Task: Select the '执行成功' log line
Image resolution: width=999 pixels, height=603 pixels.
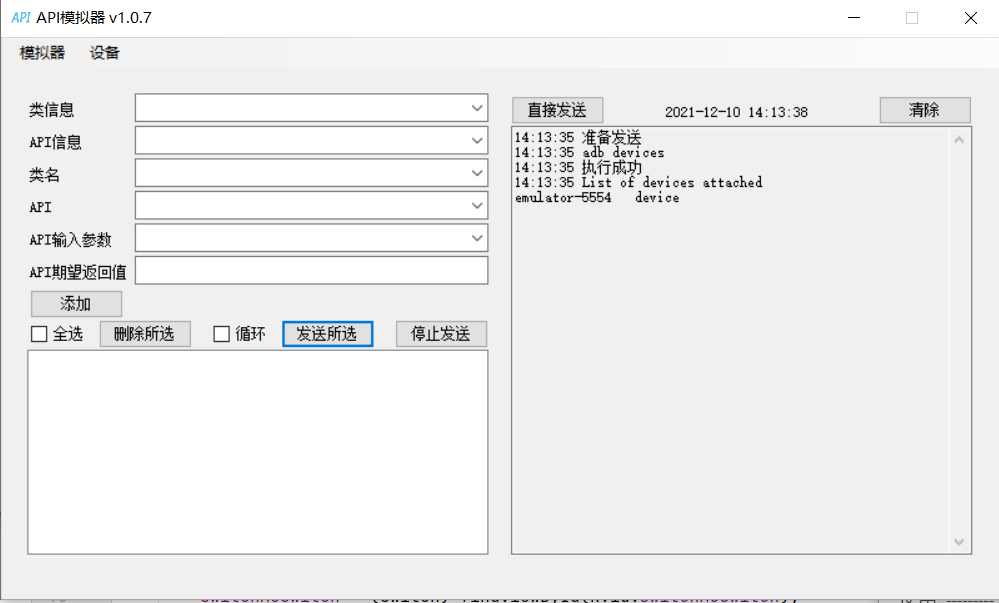Action: (x=578, y=167)
